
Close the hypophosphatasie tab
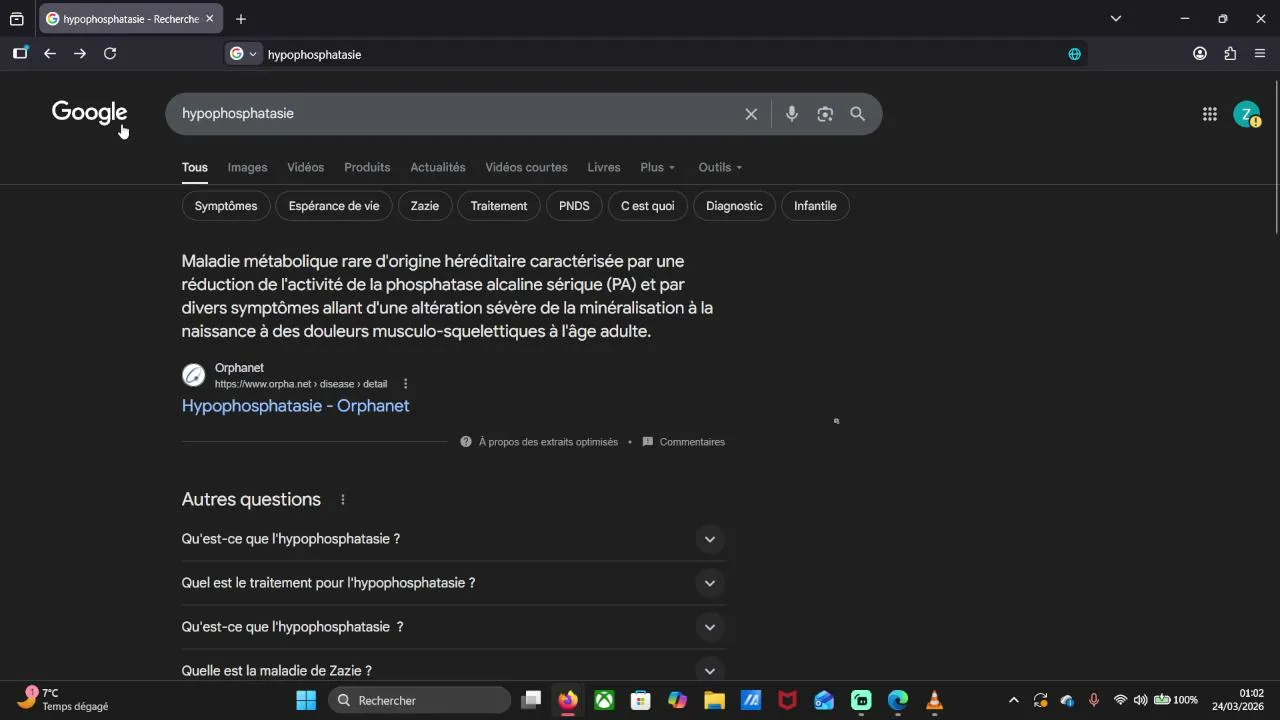pyautogui.click(x=209, y=19)
